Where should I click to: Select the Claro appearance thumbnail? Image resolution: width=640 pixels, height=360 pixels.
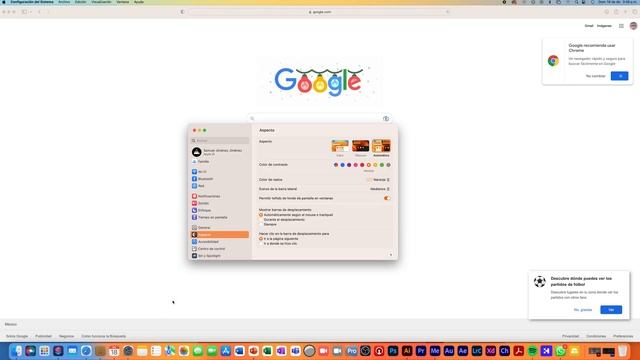tap(340, 146)
